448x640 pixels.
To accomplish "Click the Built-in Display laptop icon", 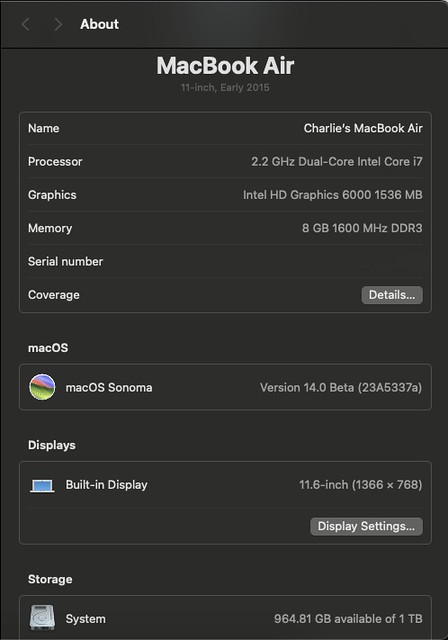I will 42,485.
